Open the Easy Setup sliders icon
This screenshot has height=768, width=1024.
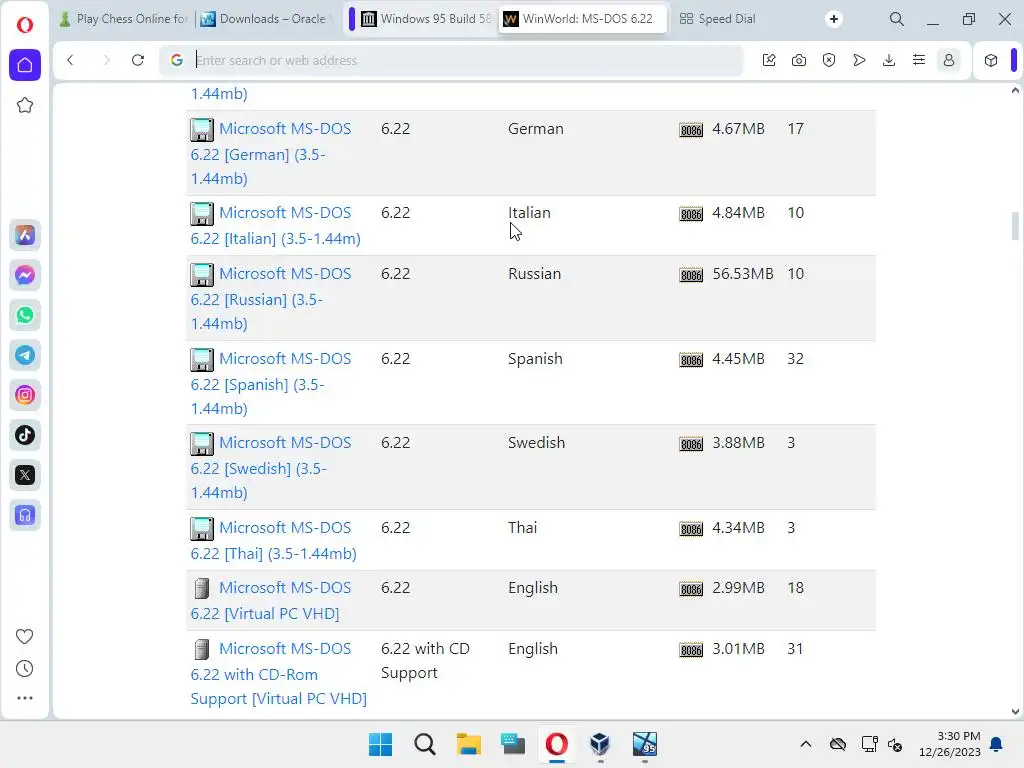click(x=919, y=60)
